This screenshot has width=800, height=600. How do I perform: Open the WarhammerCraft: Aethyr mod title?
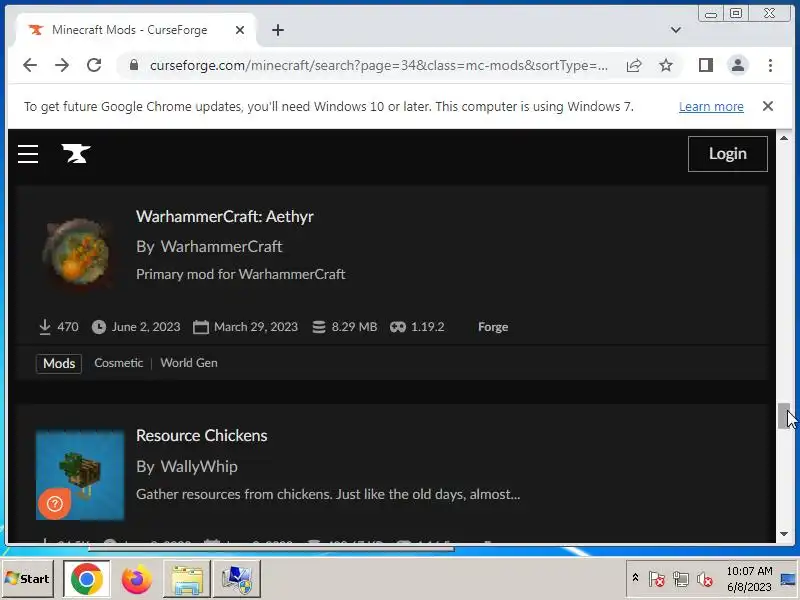pyautogui.click(x=224, y=216)
